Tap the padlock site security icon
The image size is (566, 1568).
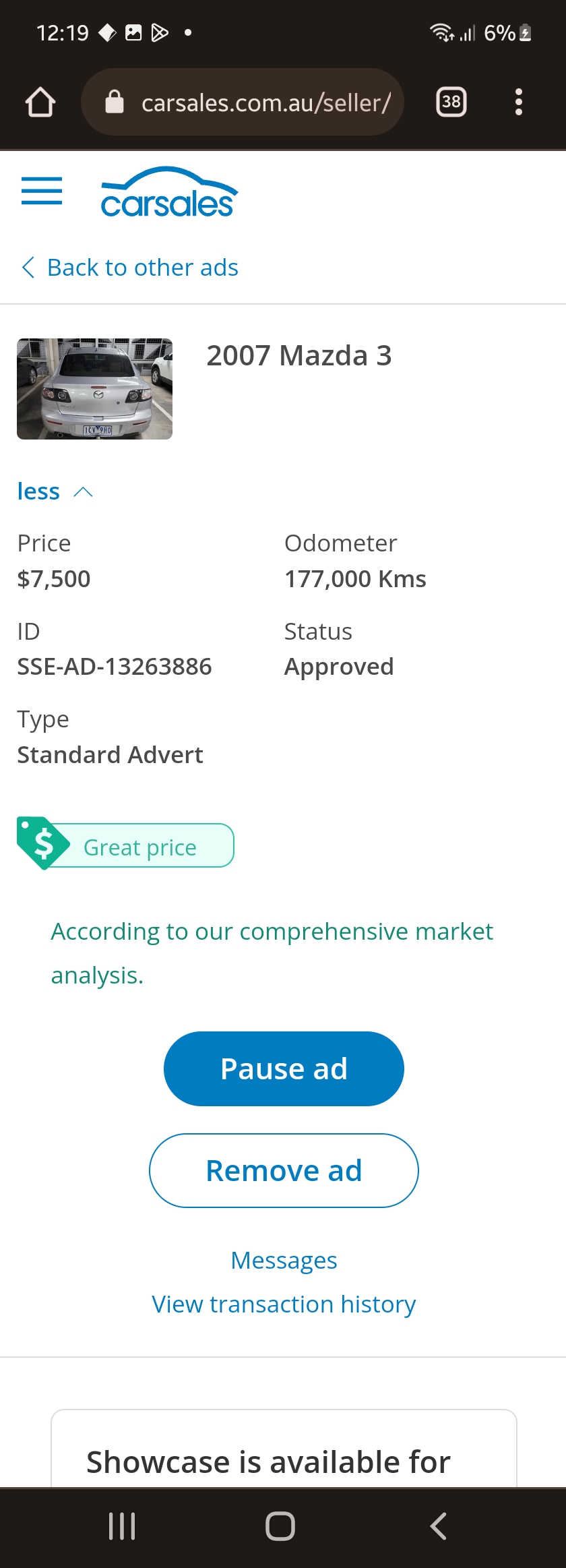[115, 102]
